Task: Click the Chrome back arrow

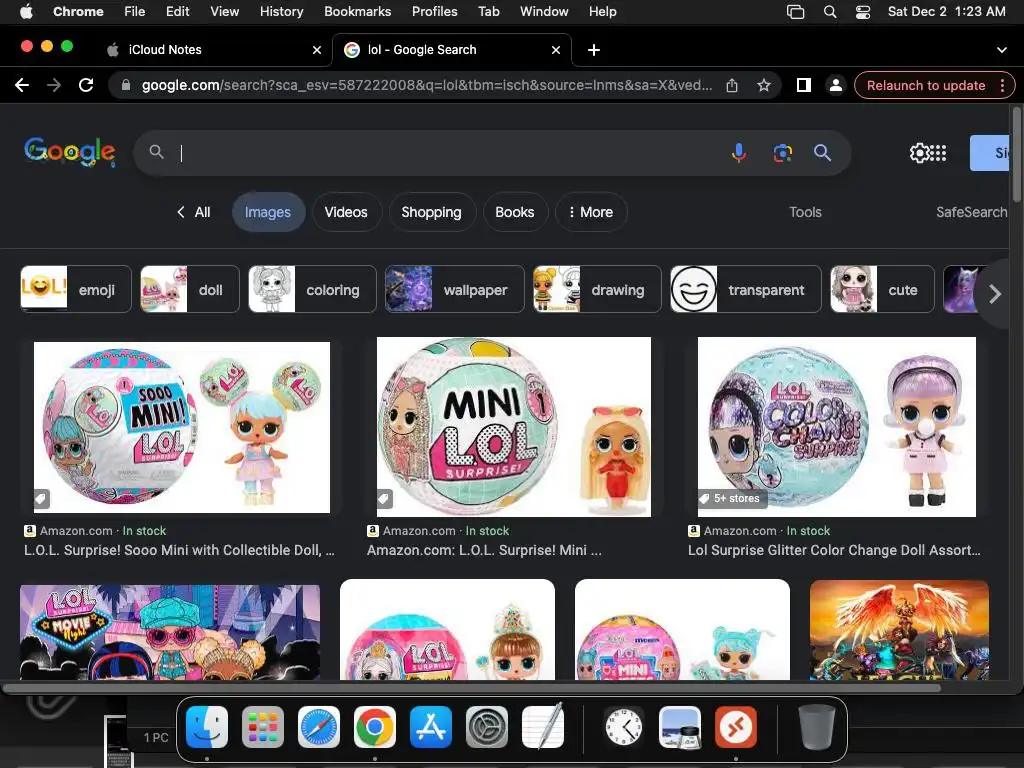Action: (22, 85)
